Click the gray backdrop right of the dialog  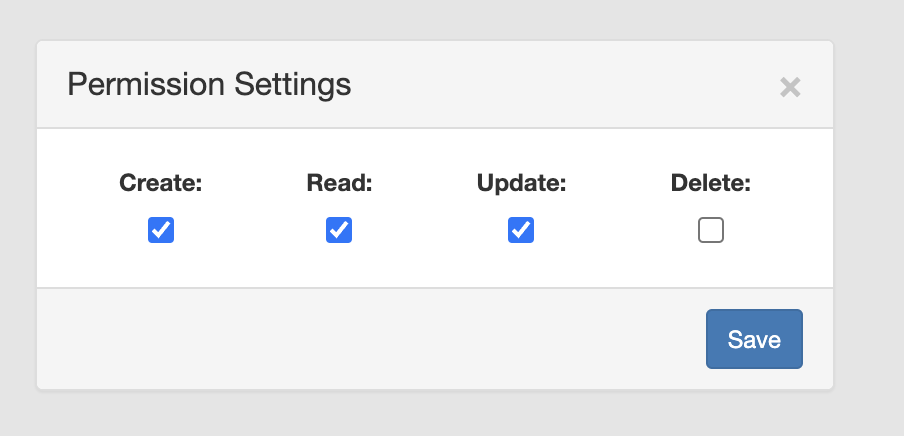(x=870, y=215)
